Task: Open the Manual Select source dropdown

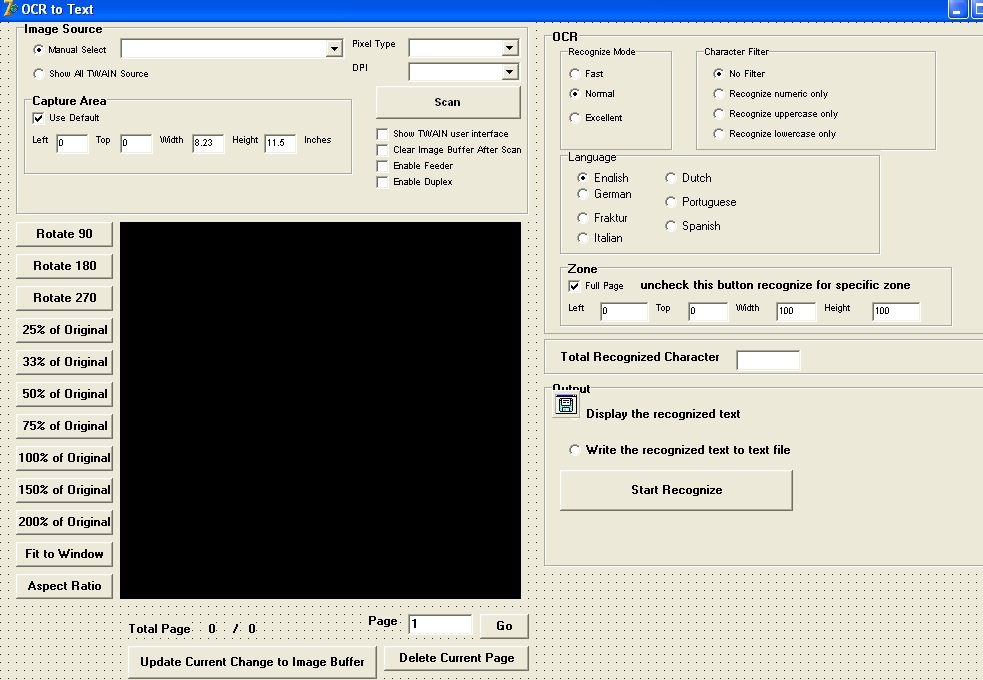Action: click(334, 49)
